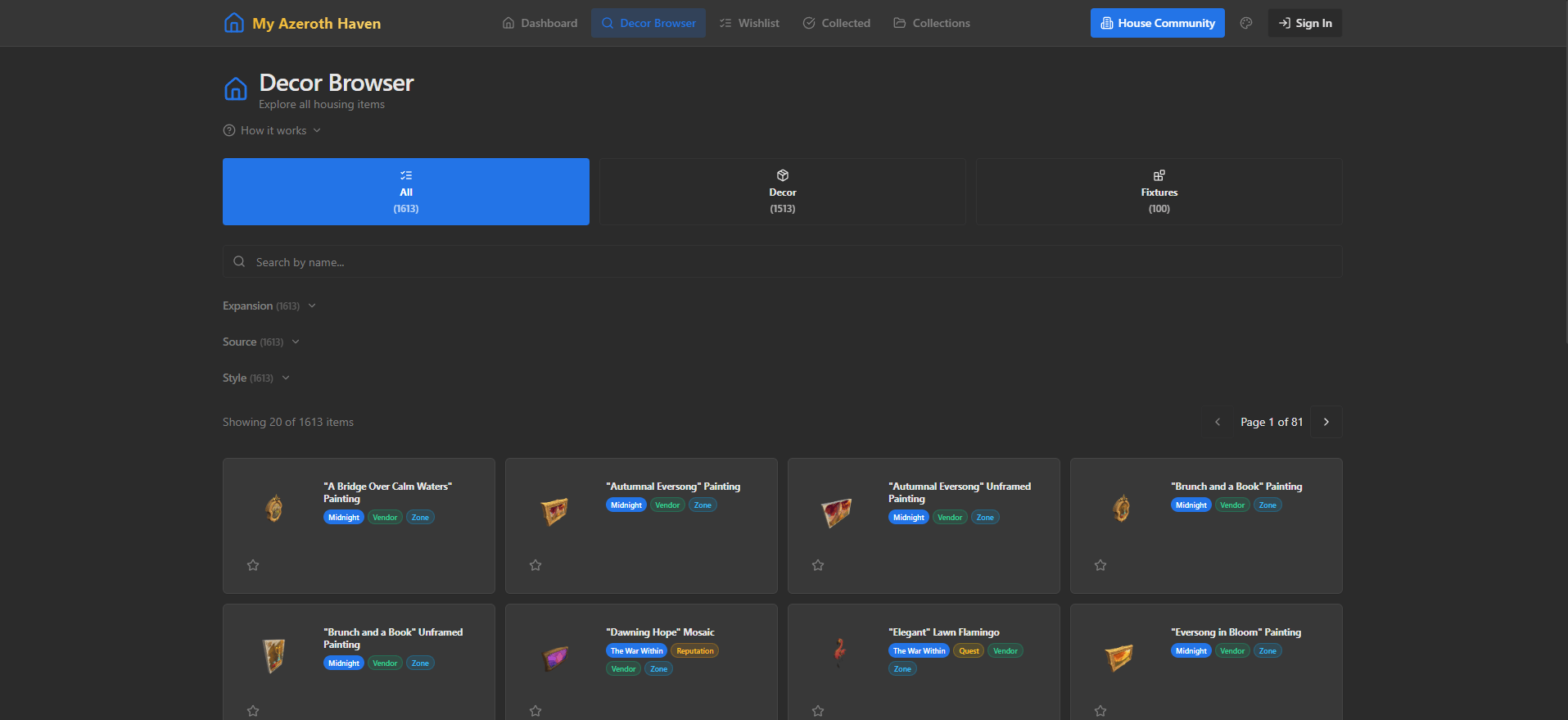
Task: Click the House Community button
Action: pos(1158,23)
